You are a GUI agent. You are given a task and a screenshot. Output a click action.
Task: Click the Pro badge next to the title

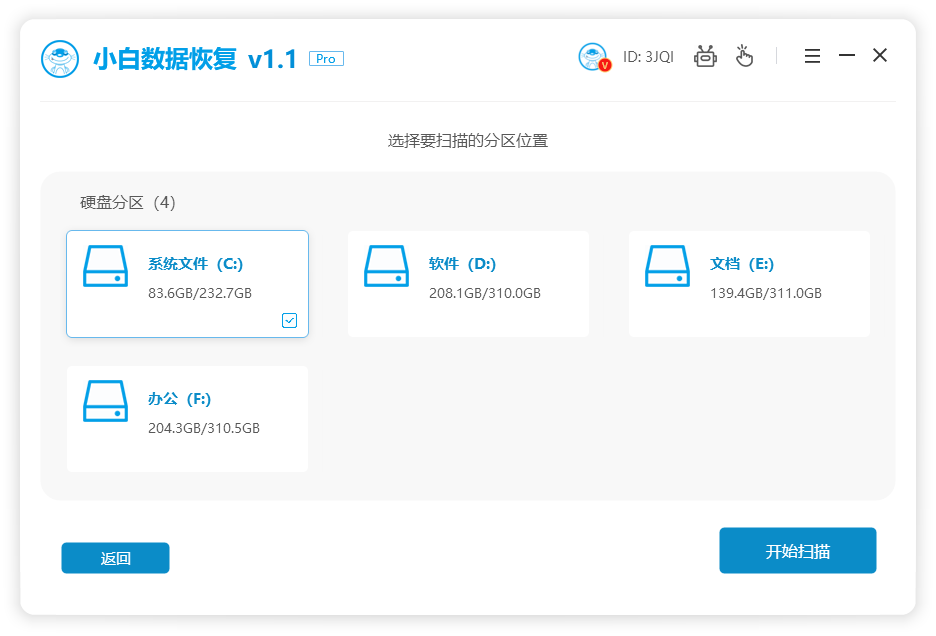pyautogui.click(x=325, y=58)
